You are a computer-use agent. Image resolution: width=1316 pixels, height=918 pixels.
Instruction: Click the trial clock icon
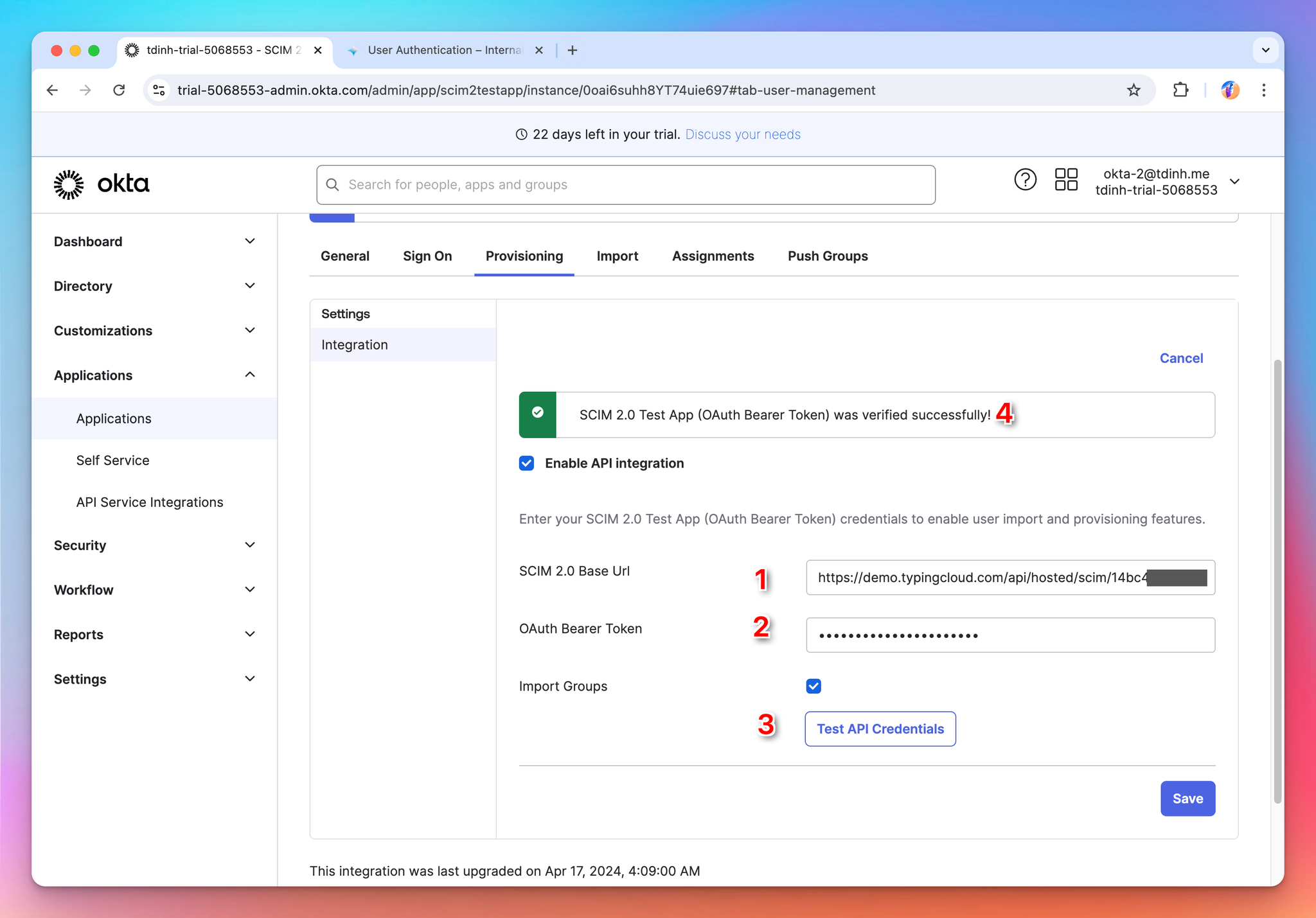(x=522, y=134)
